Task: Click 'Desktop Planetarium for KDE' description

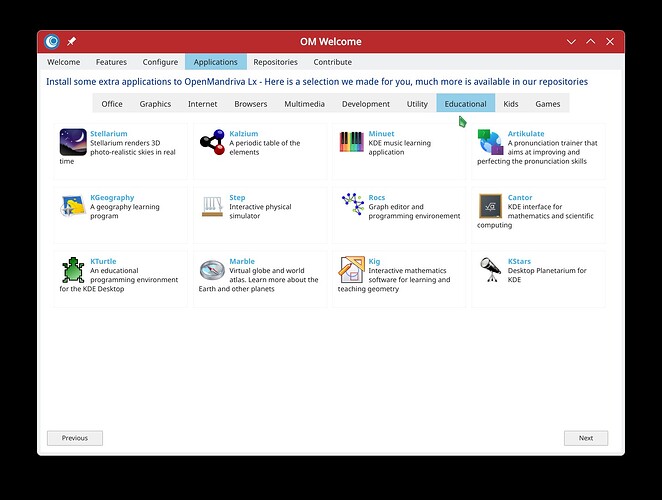Action: pyautogui.click(x=547, y=275)
